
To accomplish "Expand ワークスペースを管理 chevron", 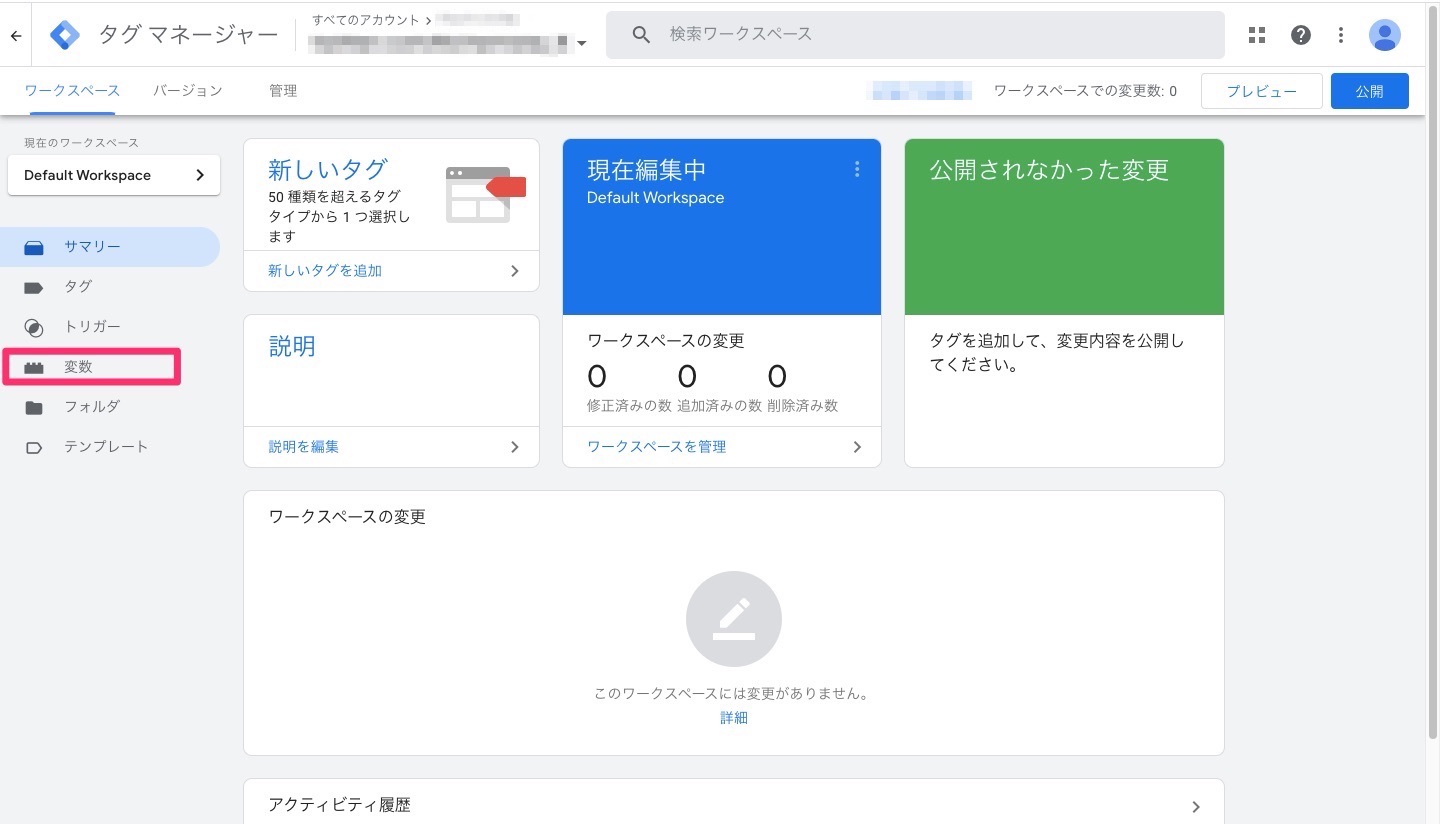I will [x=857, y=447].
